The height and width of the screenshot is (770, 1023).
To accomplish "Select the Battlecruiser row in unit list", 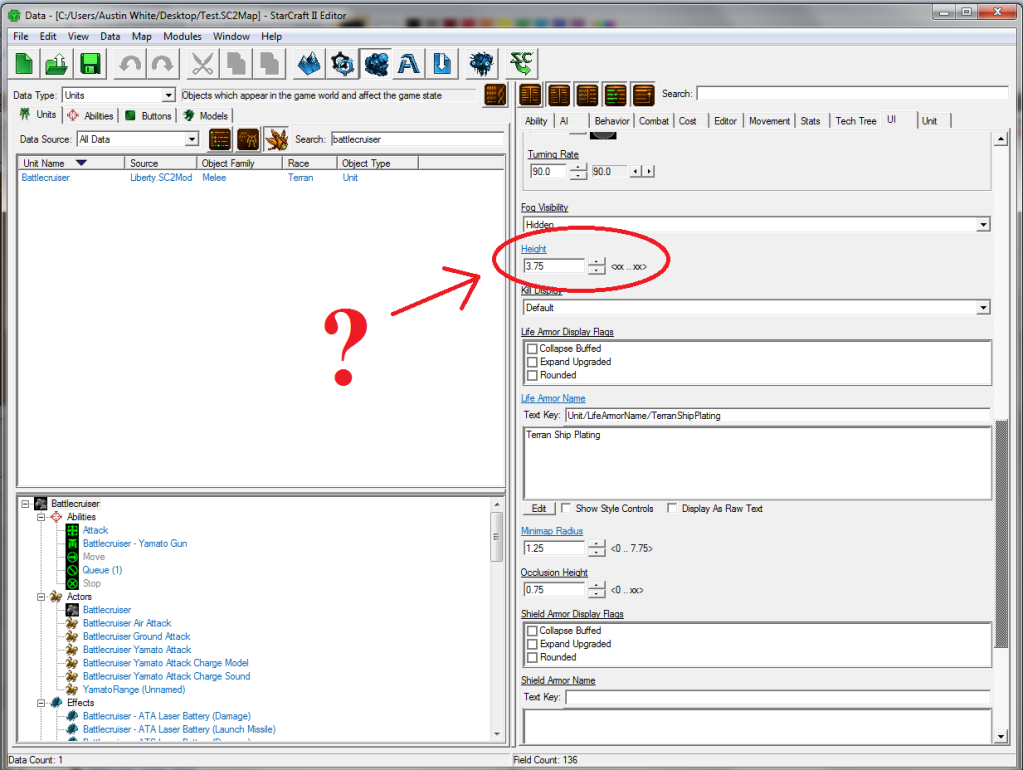I will (x=261, y=177).
